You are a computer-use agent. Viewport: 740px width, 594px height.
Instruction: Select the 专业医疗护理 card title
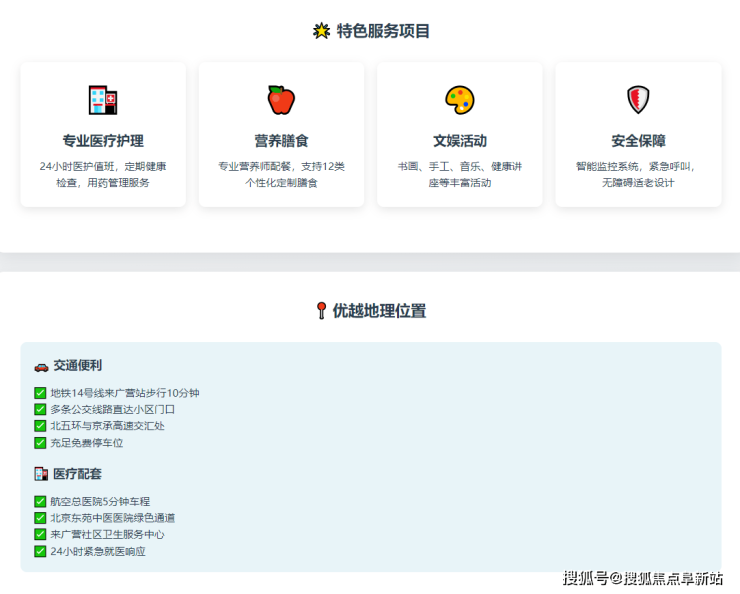pyautogui.click(x=103, y=141)
